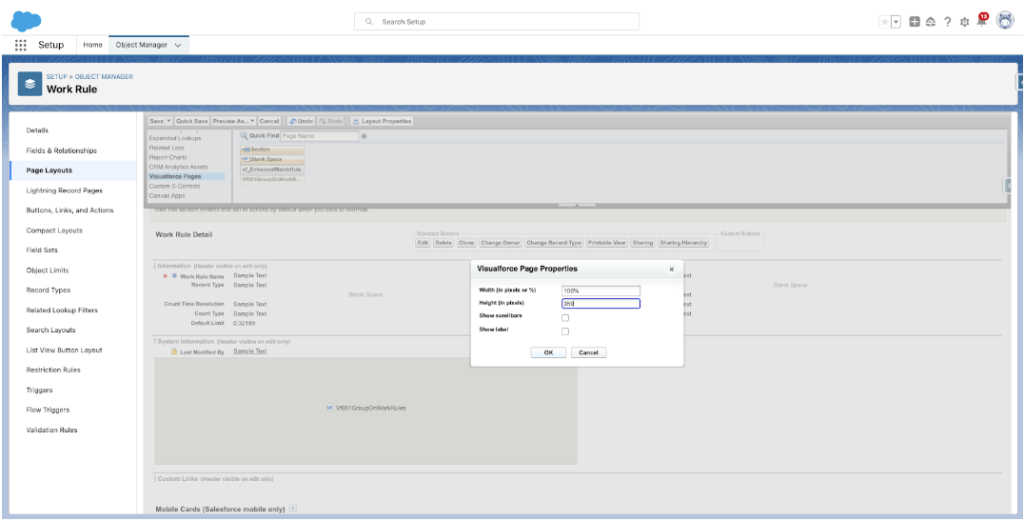Screen dimensions: 1024x521
Task: Open the notifications bell
Action: click(981, 20)
